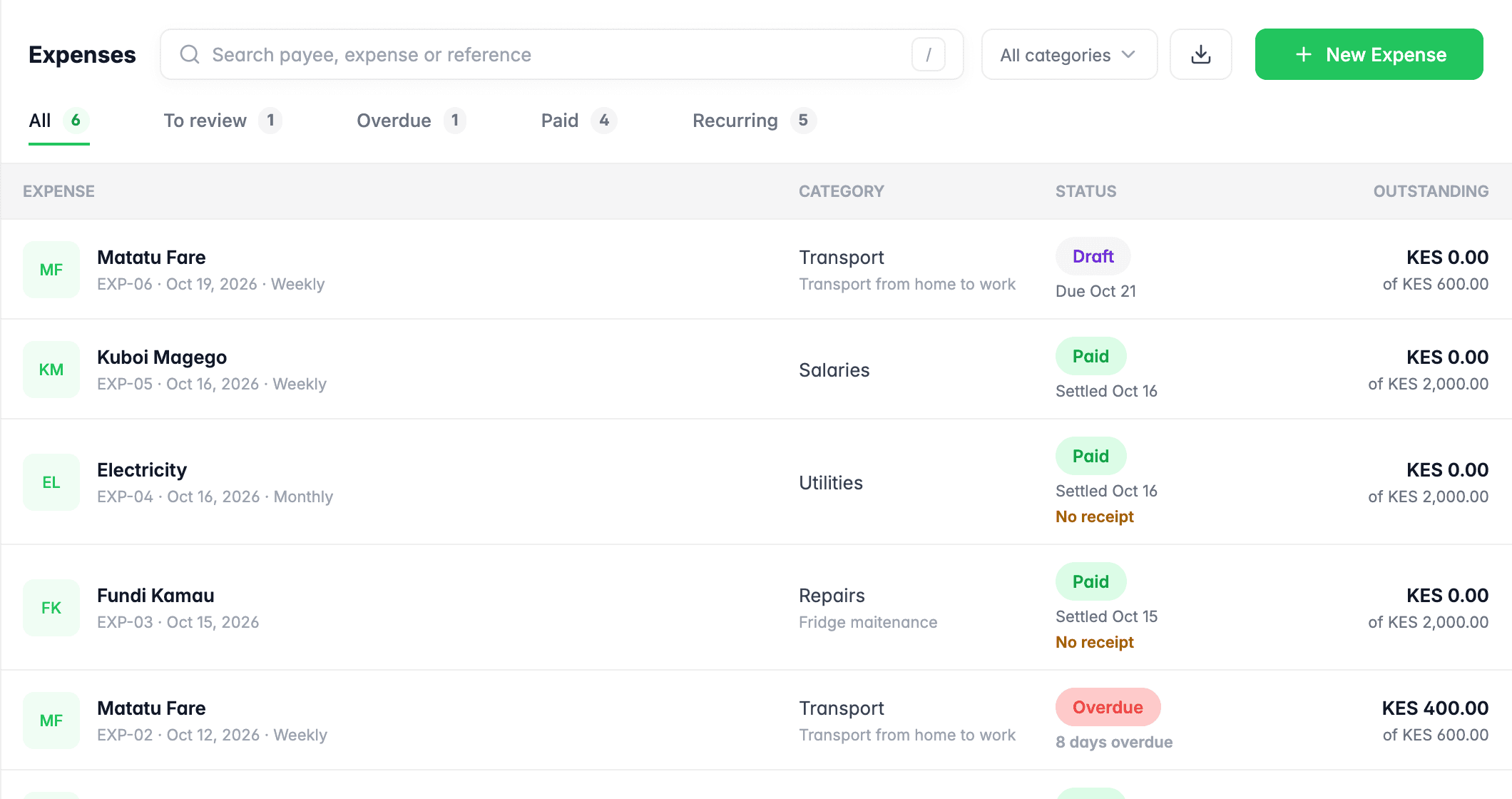Click the search magnifier icon

click(190, 54)
